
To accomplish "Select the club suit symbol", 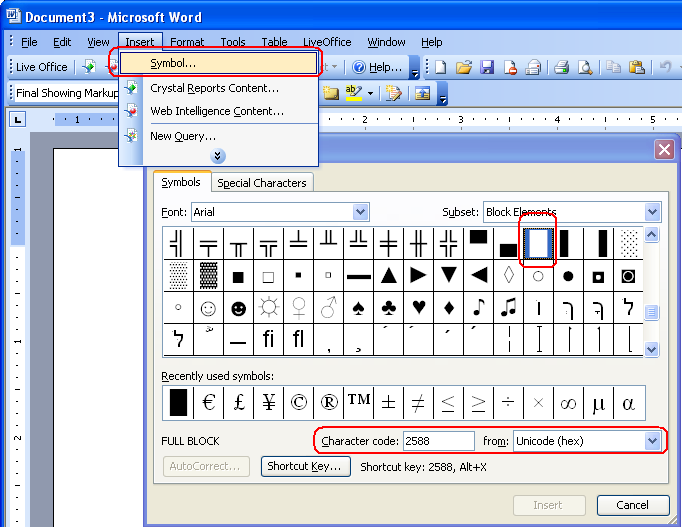I will pyautogui.click(x=388, y=308).
